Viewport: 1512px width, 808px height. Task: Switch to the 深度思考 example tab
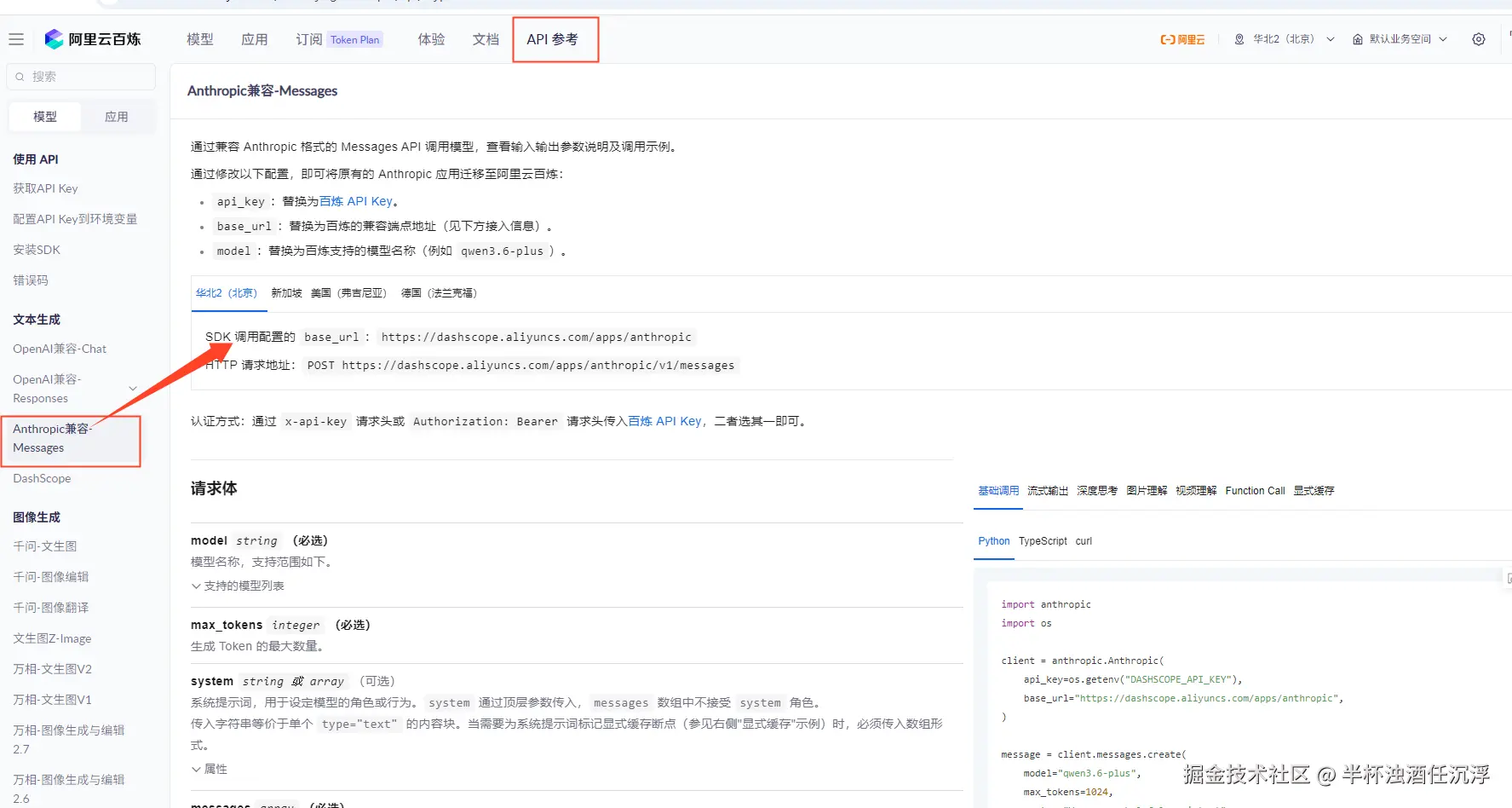tap(1097, 491)
